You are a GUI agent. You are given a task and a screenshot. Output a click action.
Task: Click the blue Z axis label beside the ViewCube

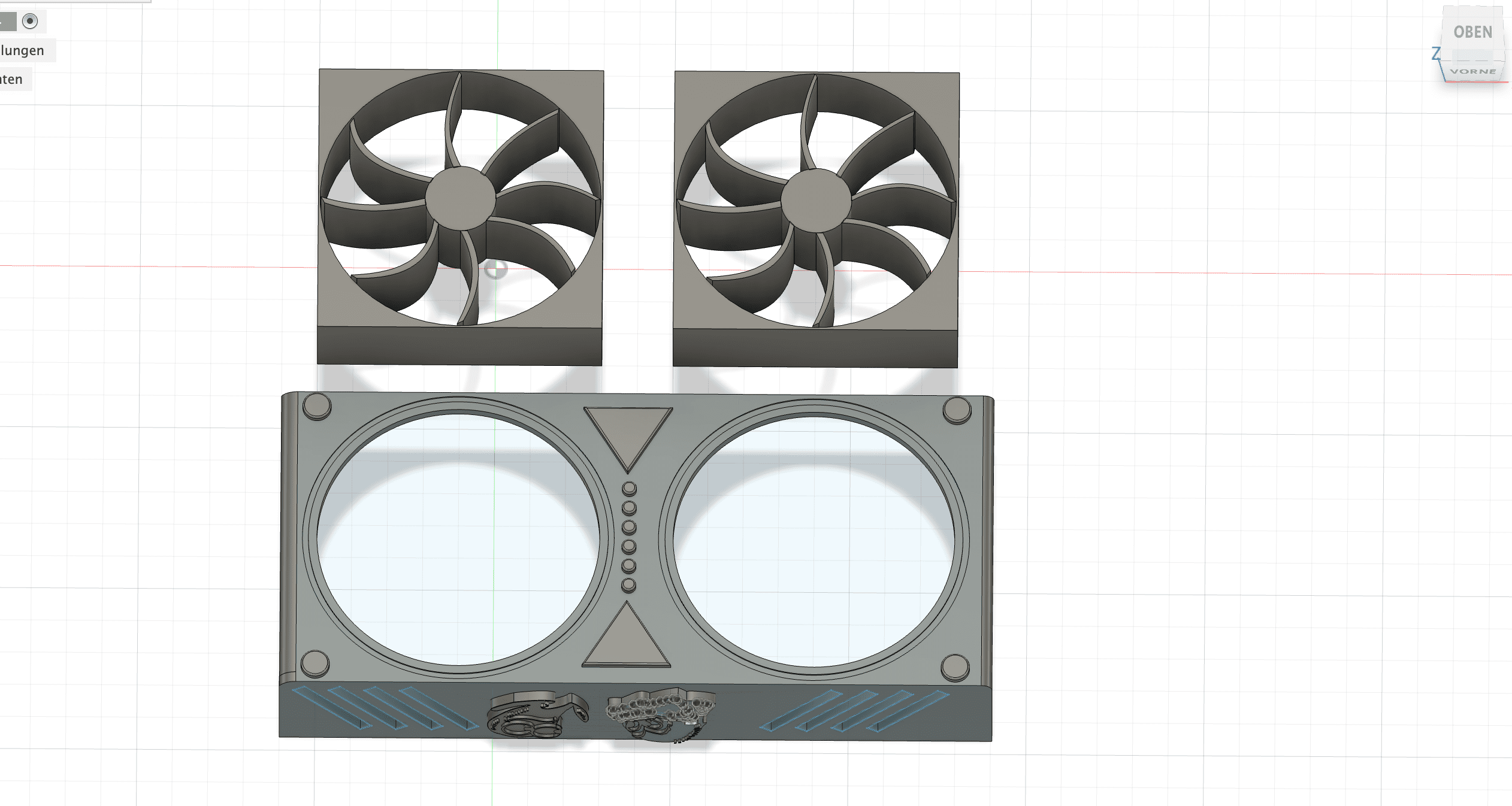tap(1436, 54)
